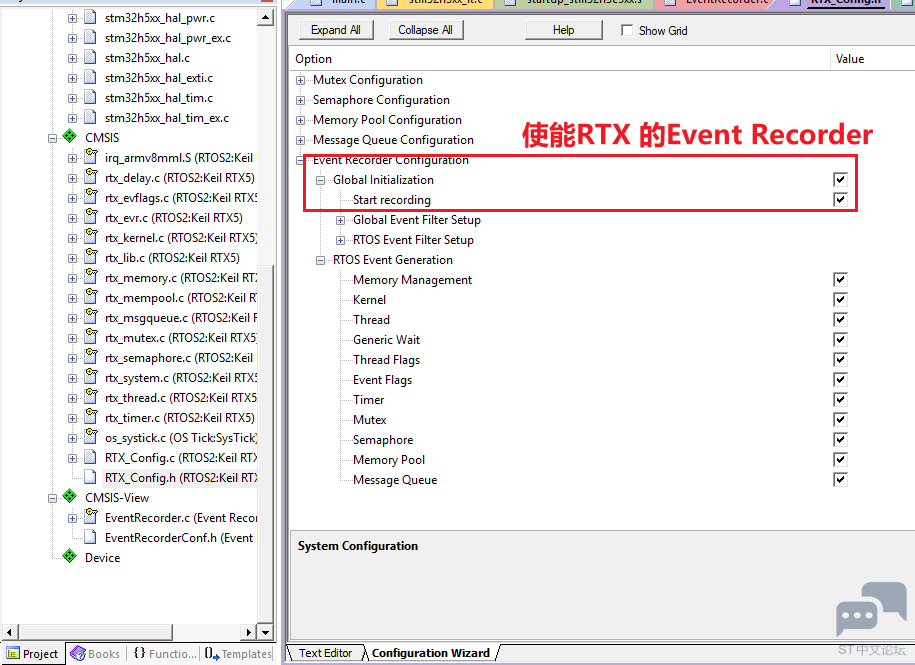The height and width of the screenshot is (665, 915).
Task: Click the rtx_system.c key file icon
Action: click(91, 376)
